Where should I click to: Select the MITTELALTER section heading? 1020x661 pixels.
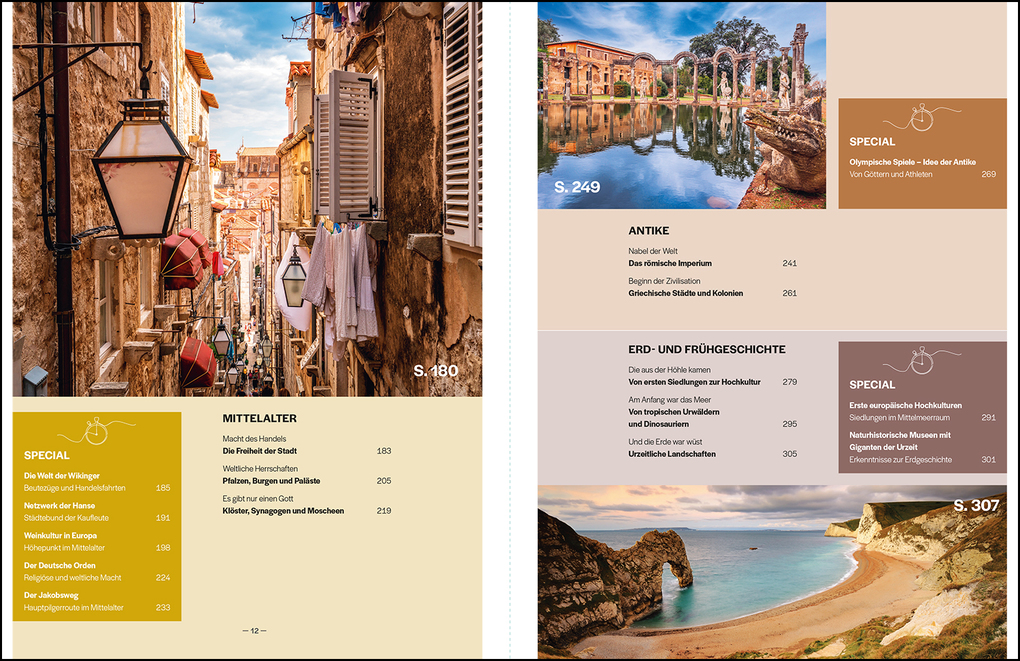[259, 418]
